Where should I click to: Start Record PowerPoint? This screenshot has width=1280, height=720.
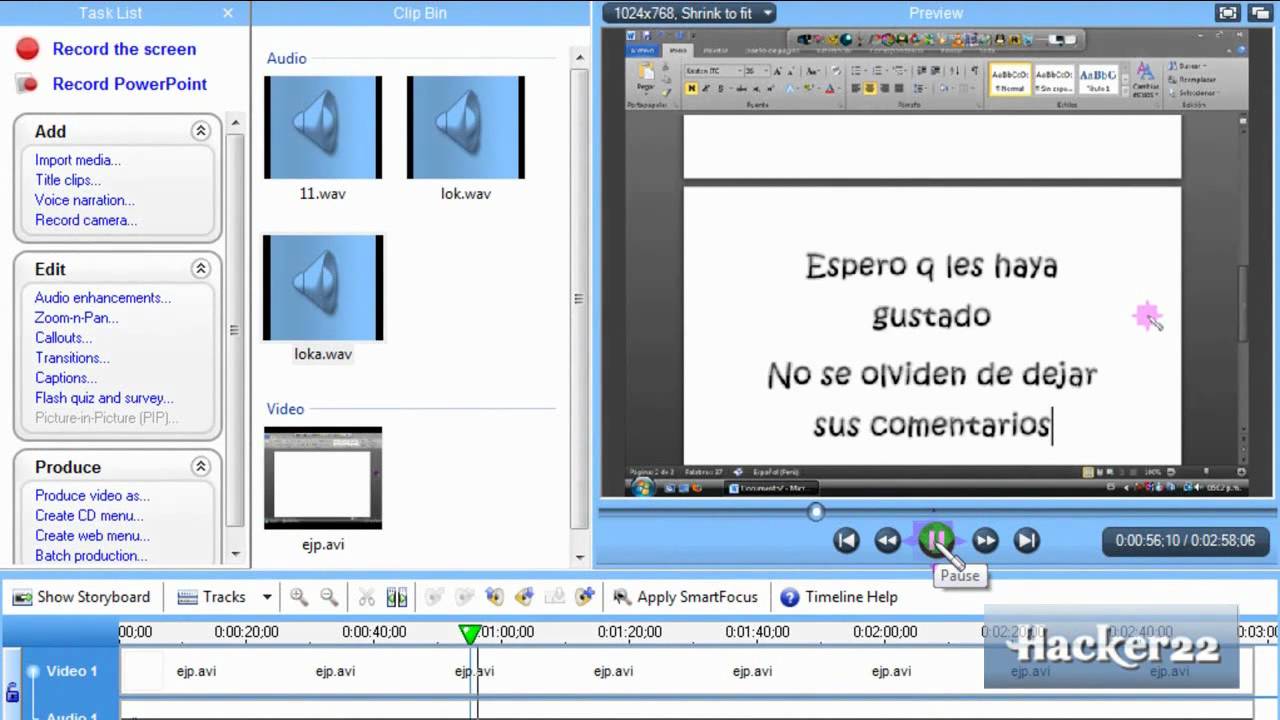[x=112, y=84]
